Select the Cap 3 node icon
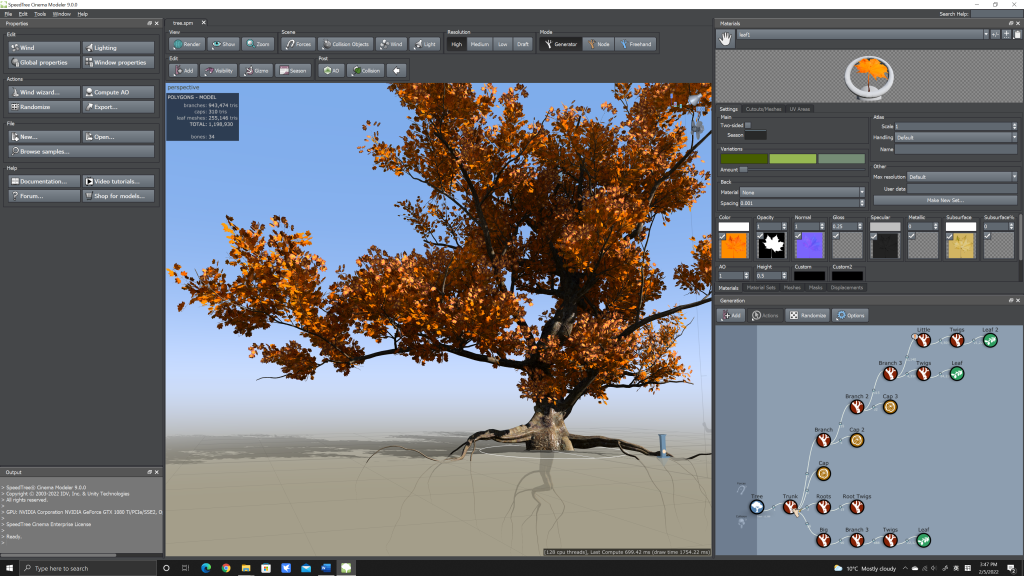This screenshot has height=576, width=1024. coord(890,407)
